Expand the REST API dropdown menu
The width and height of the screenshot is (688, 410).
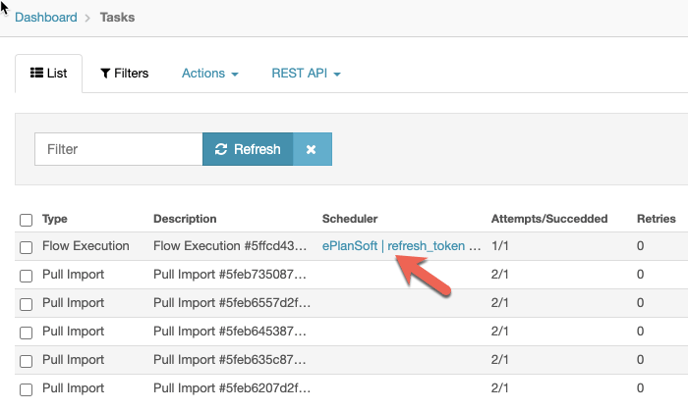coord(306,73)
